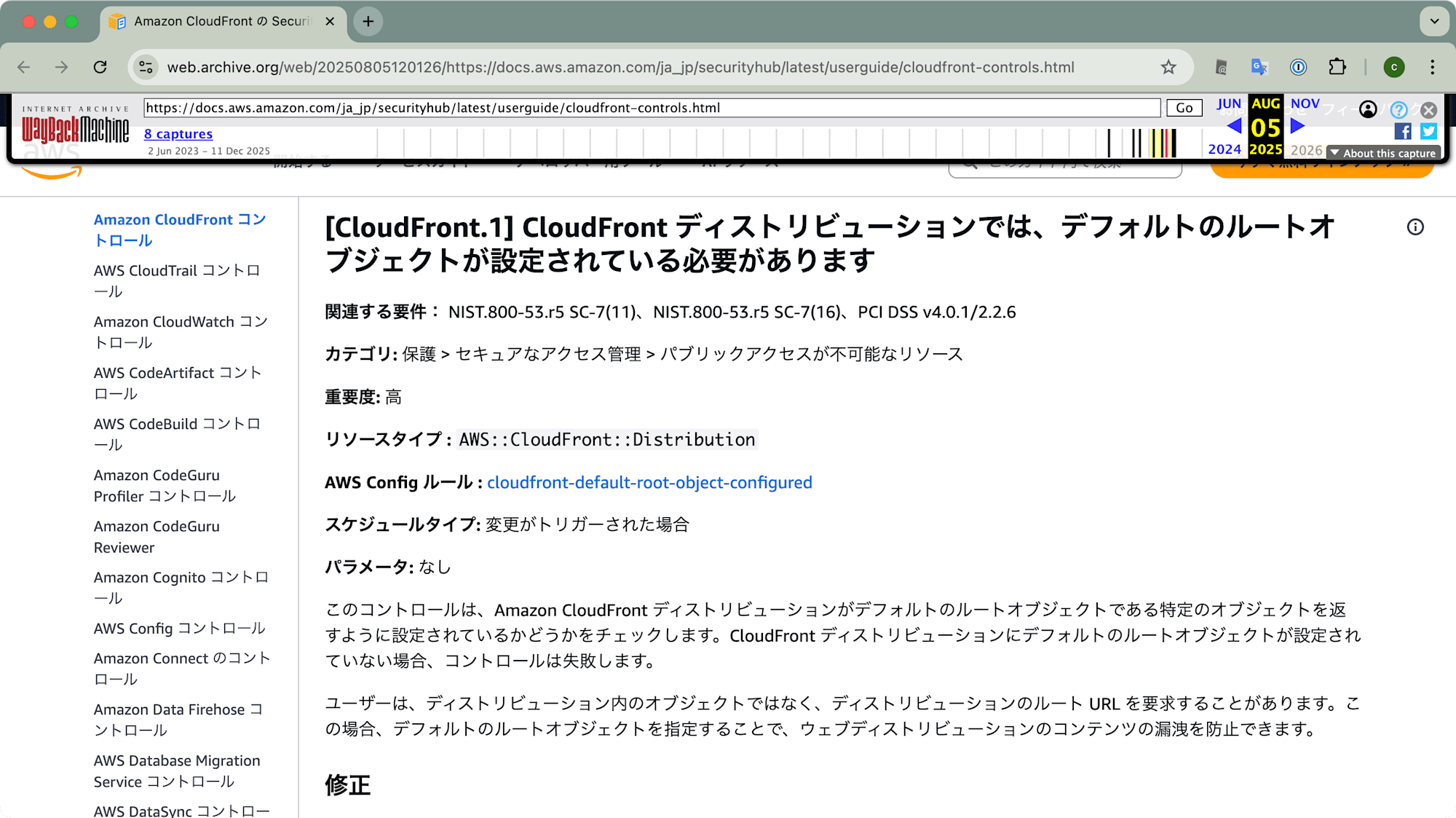This screenshot has height=818, width=1456.
Task: Select NOV in capture timeline
Action: 1305,103
